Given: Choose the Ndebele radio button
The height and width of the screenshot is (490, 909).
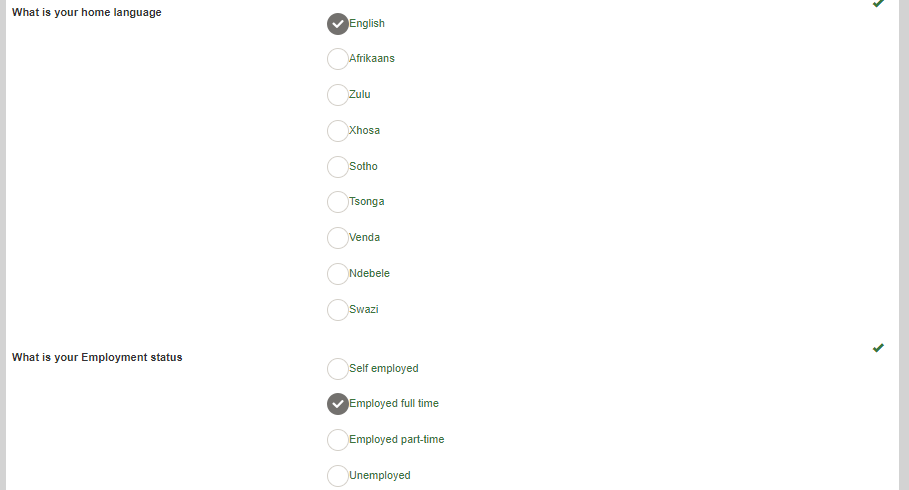Looking at the screenshot, I should point(337,274).
